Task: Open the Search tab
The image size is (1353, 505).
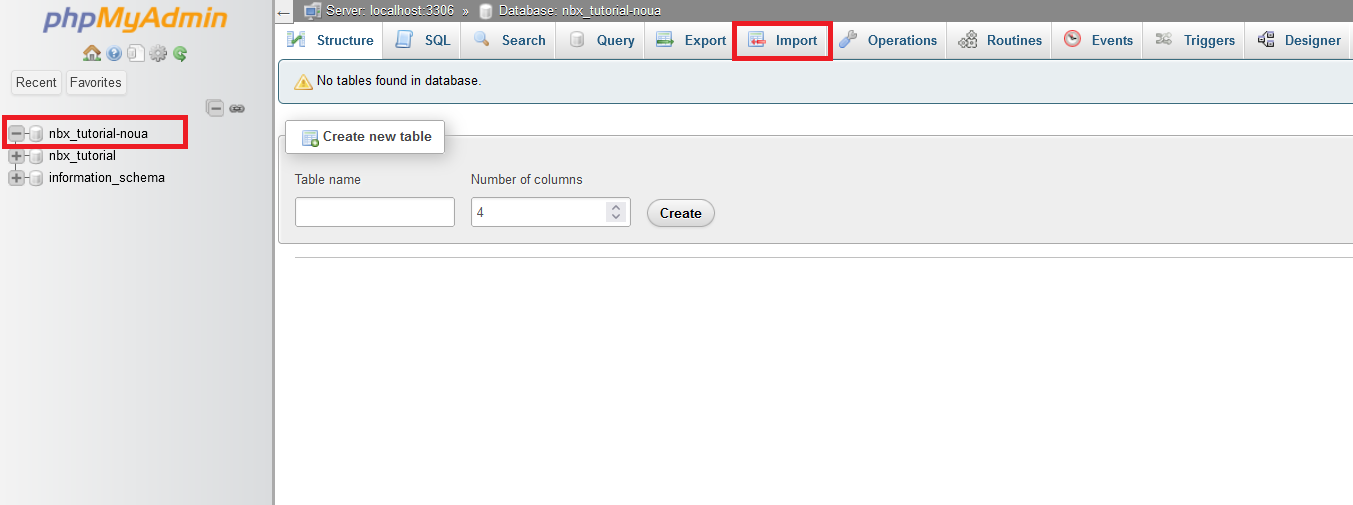Action: (x=509, y=41)
